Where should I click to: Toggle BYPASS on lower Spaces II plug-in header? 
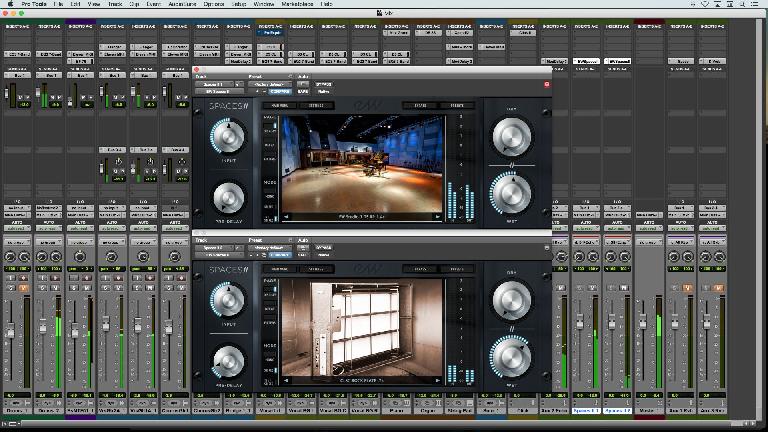pos(323,247)
